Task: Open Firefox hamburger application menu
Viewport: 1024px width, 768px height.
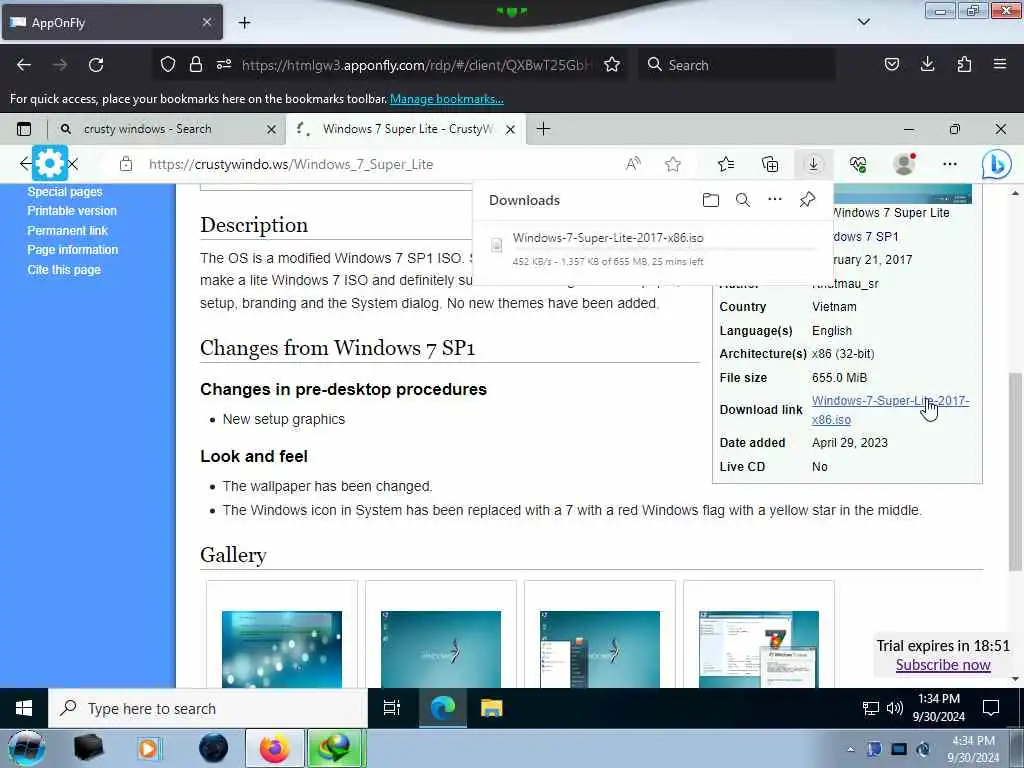Action: 1000,64
